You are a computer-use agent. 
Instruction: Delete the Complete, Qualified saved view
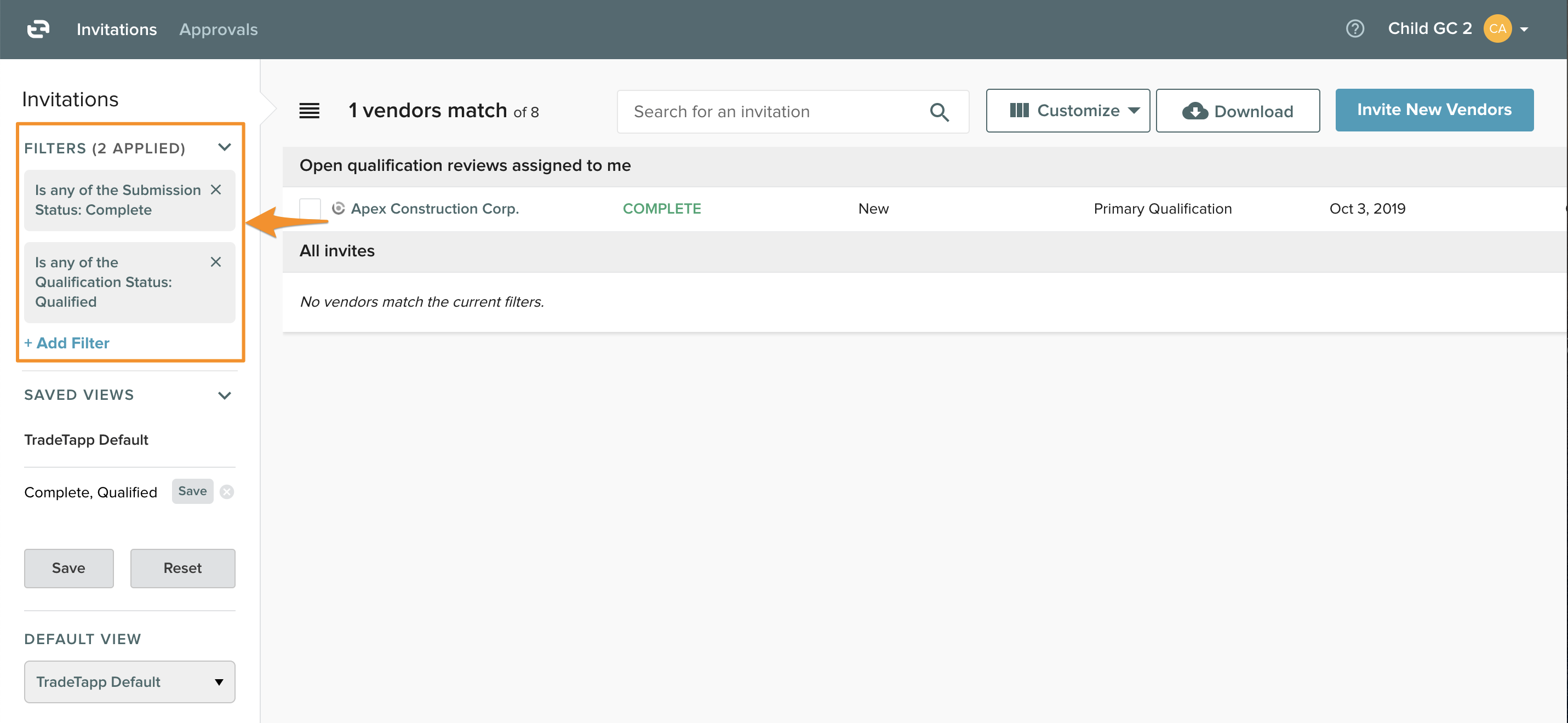click(x=227, y=492)
